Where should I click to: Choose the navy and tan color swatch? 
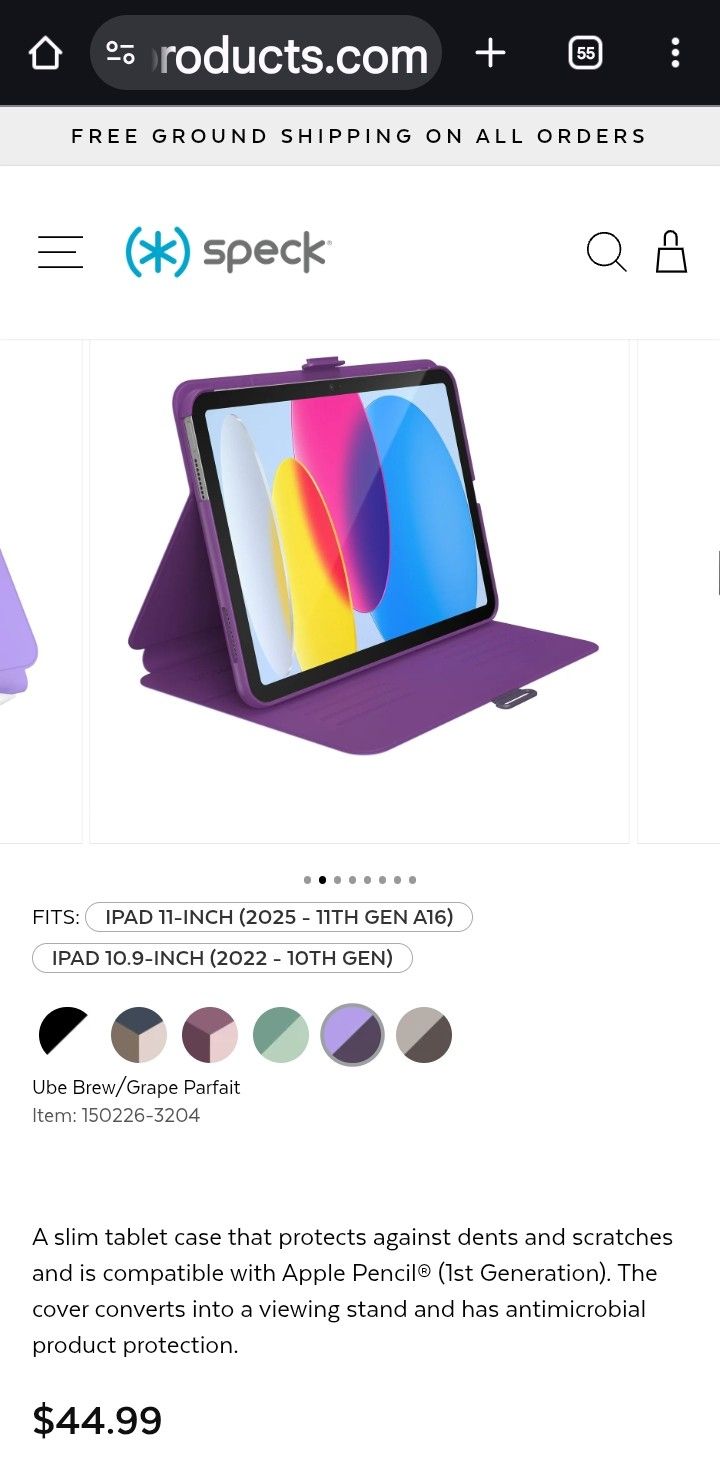click(138, 1035)
